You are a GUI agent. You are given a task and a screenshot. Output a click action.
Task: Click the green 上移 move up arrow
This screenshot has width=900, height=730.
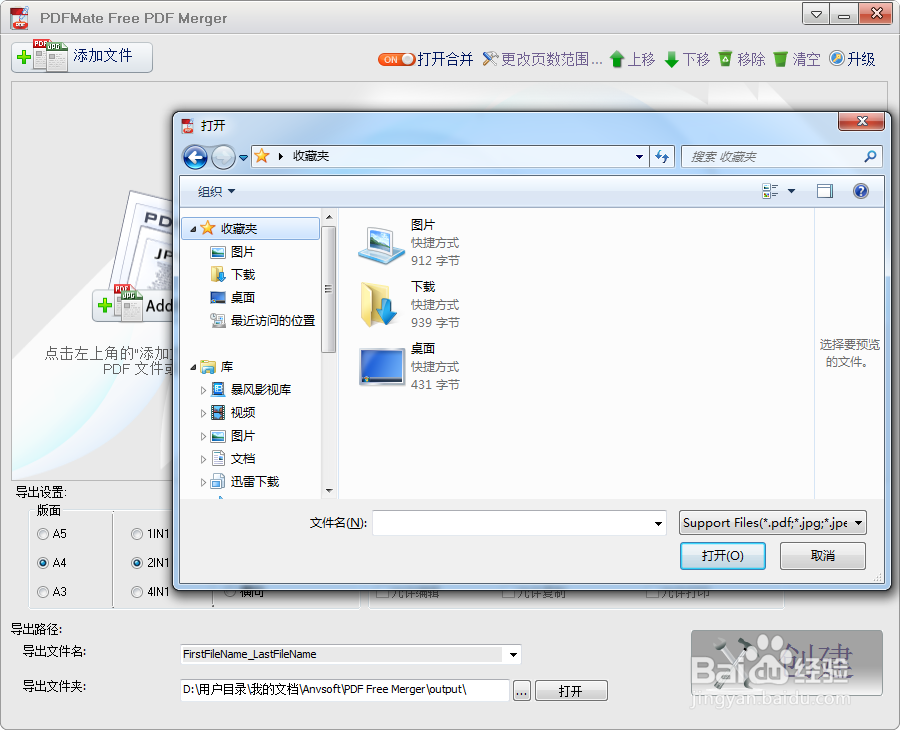(617, 59)
